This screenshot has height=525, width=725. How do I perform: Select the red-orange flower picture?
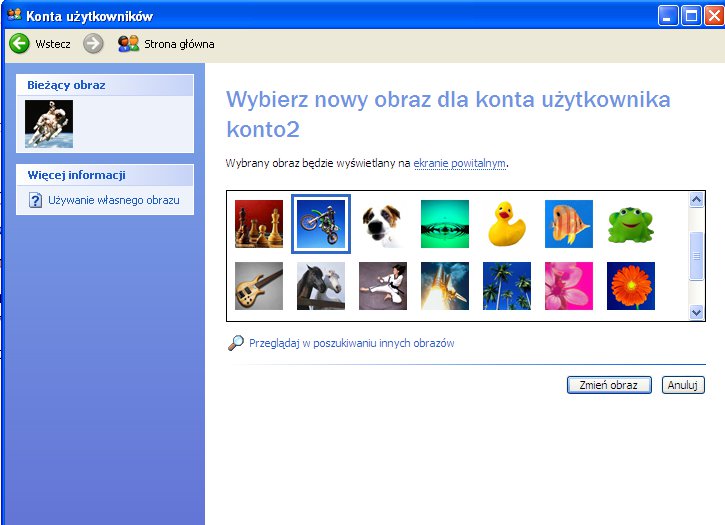(x=631, y=286)
